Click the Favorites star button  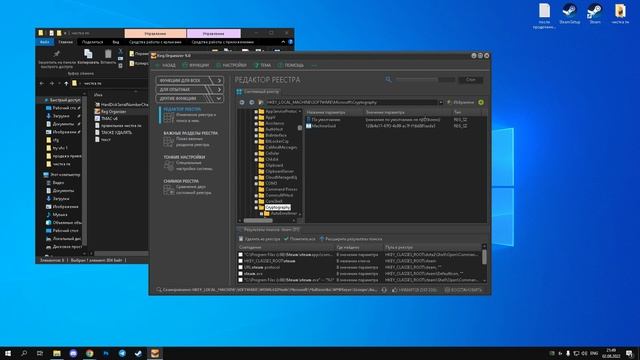(461, 102)
